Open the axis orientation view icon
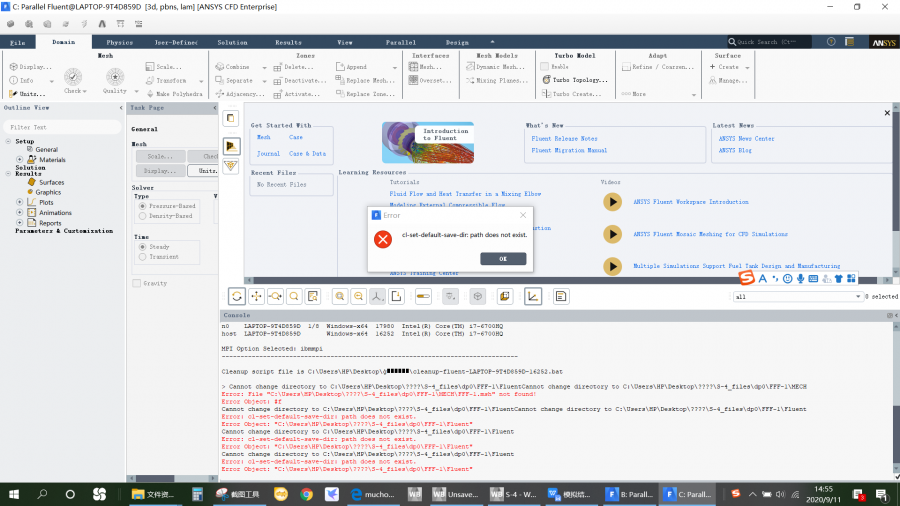This screenshot has width=900, height=506. click(377, 297)
